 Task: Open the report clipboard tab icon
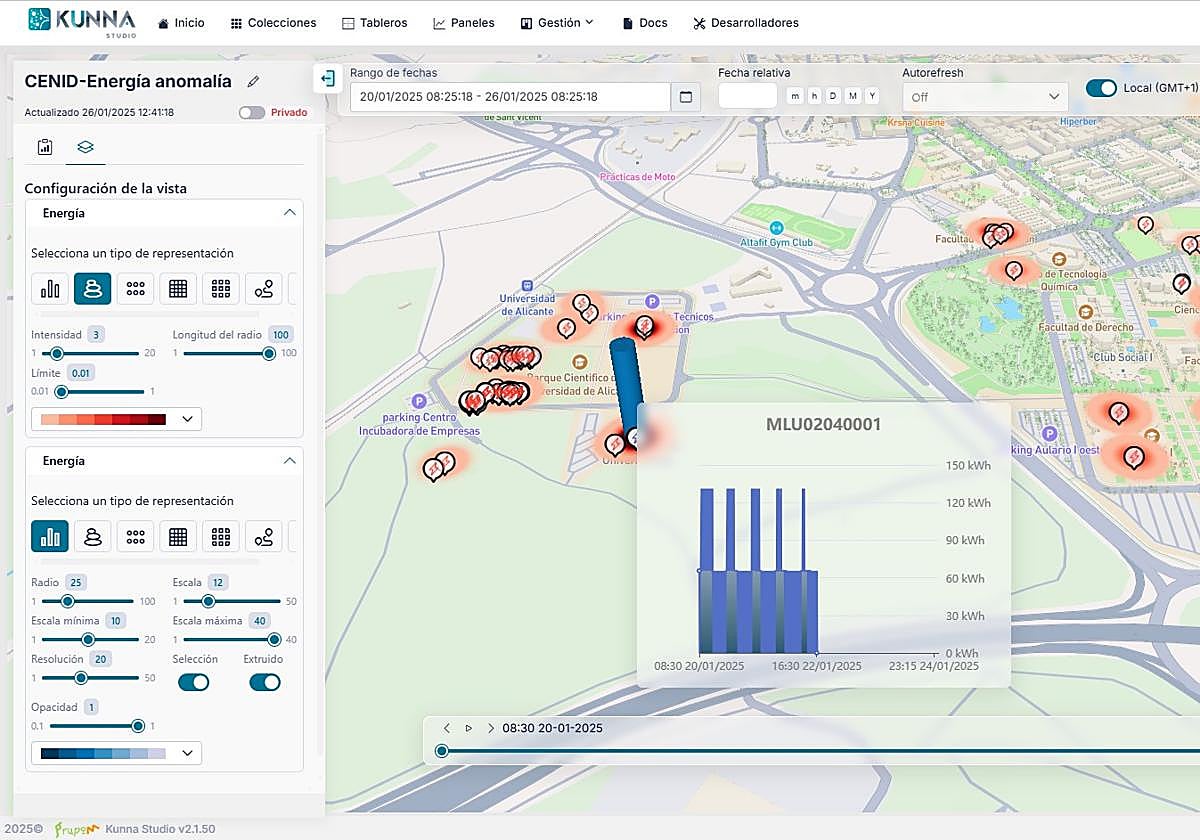click(45, 148)
